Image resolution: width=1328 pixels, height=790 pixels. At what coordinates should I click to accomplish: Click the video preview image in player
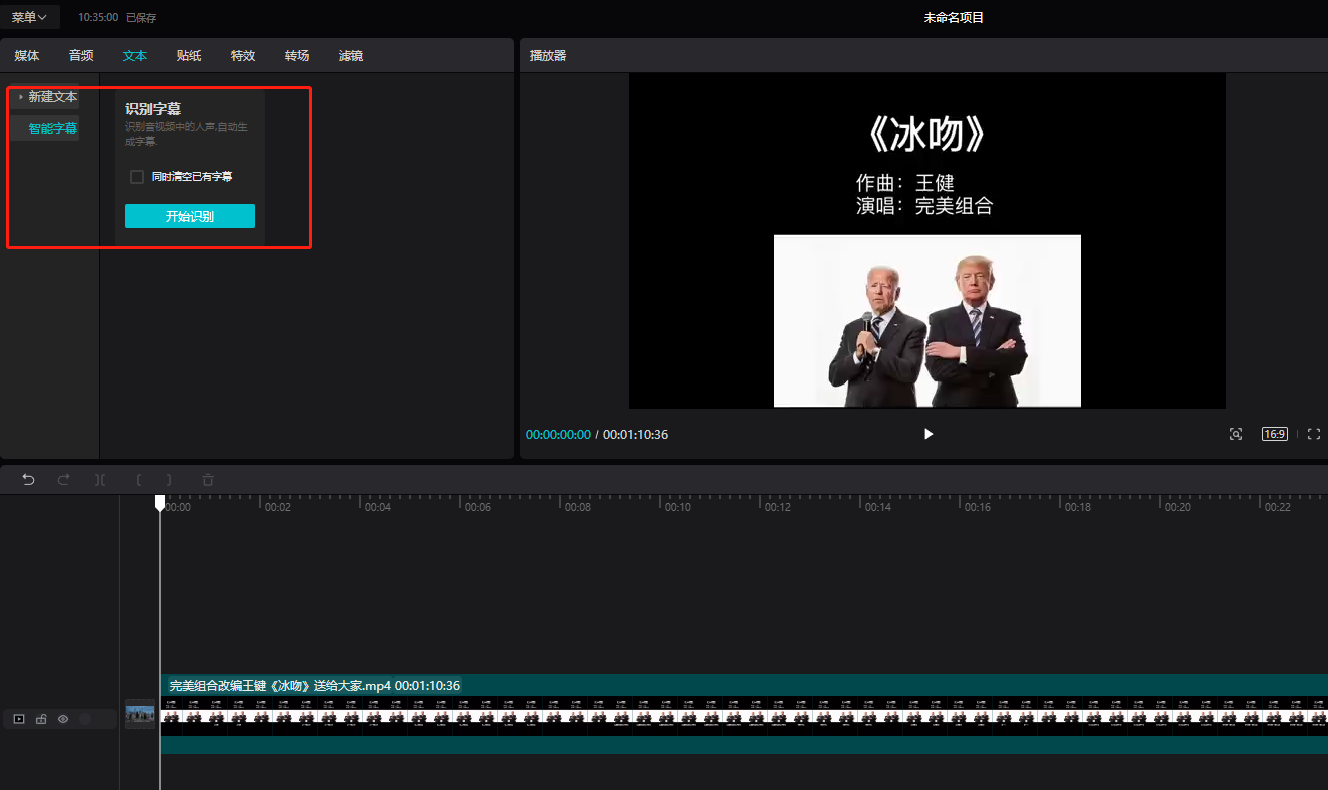[927, 241]
